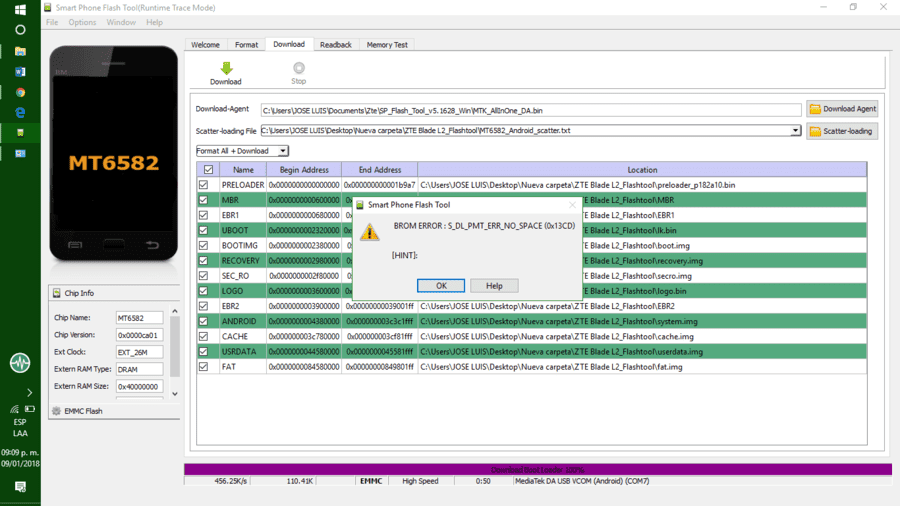Click the clock date in taskbar

pyautogui.click(x=20, y=458)
